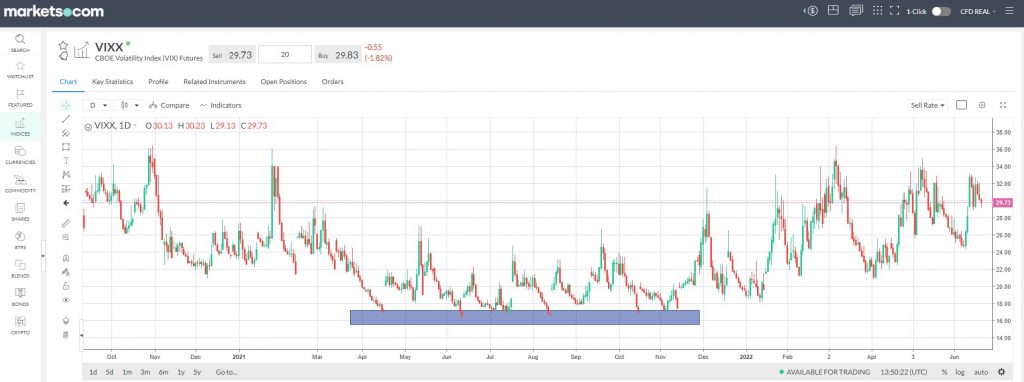Image resolution: width=1024 pixels, height=382 pixels.
Task: Click the Compare button
Action: click(169, 105)
